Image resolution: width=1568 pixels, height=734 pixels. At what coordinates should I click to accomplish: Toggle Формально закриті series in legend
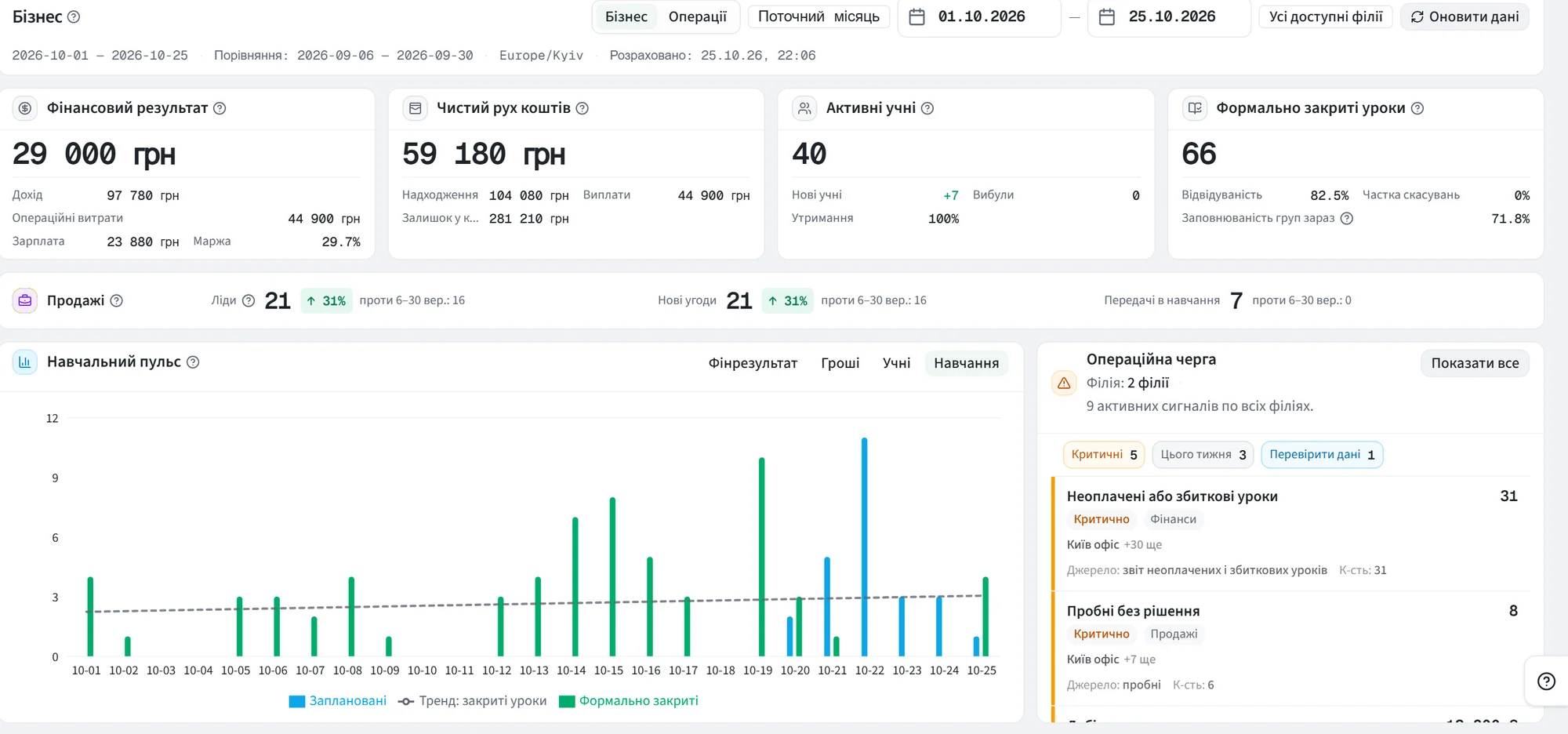tap(629, 700)
